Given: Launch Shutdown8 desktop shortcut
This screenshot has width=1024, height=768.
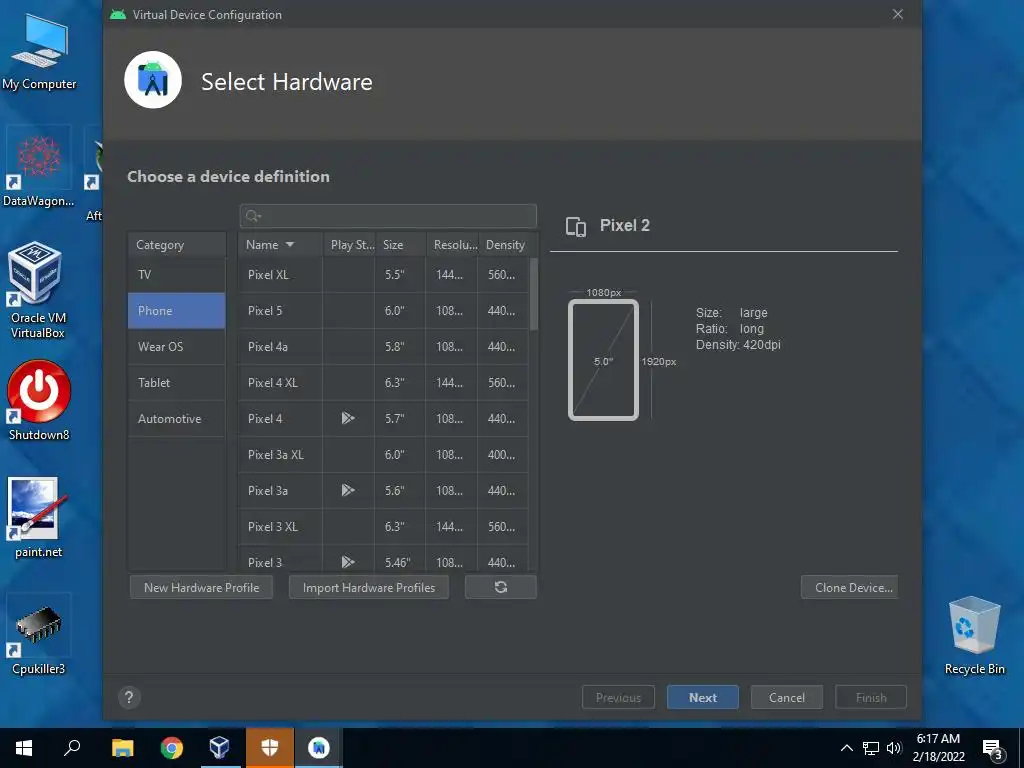Looking at the screenshot, I should (39, 400).
